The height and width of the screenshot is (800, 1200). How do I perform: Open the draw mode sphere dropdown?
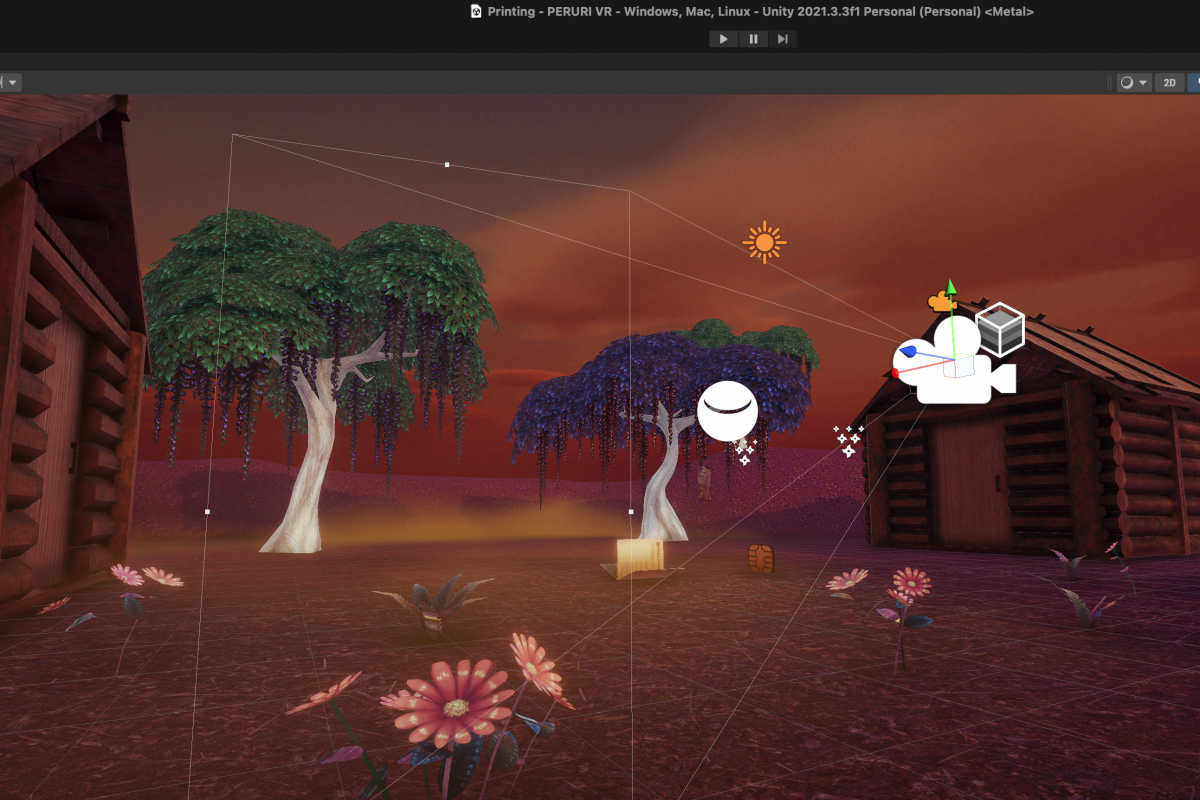pos(1133,83)
